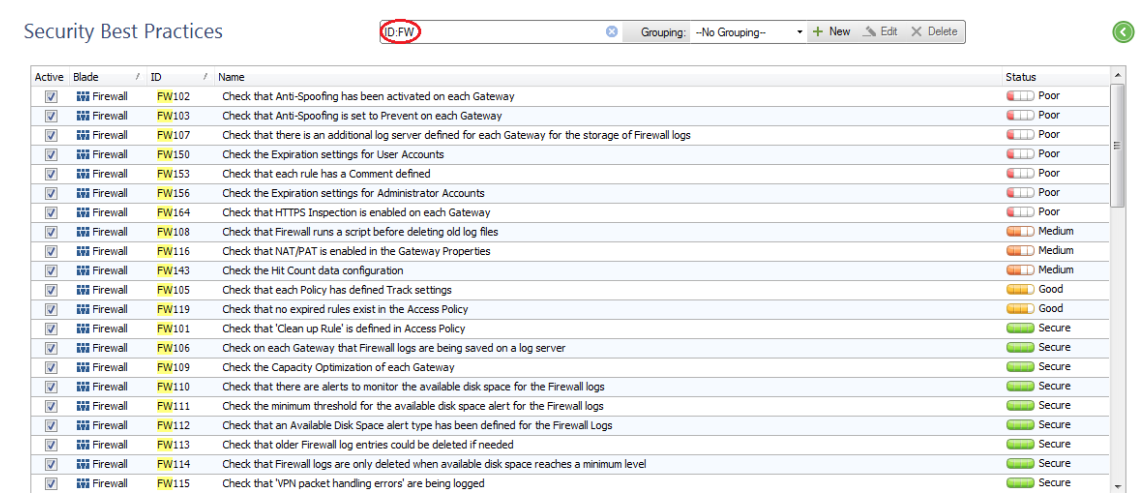
Task: Click the Status column header
Action: (x=1021, y=77)
